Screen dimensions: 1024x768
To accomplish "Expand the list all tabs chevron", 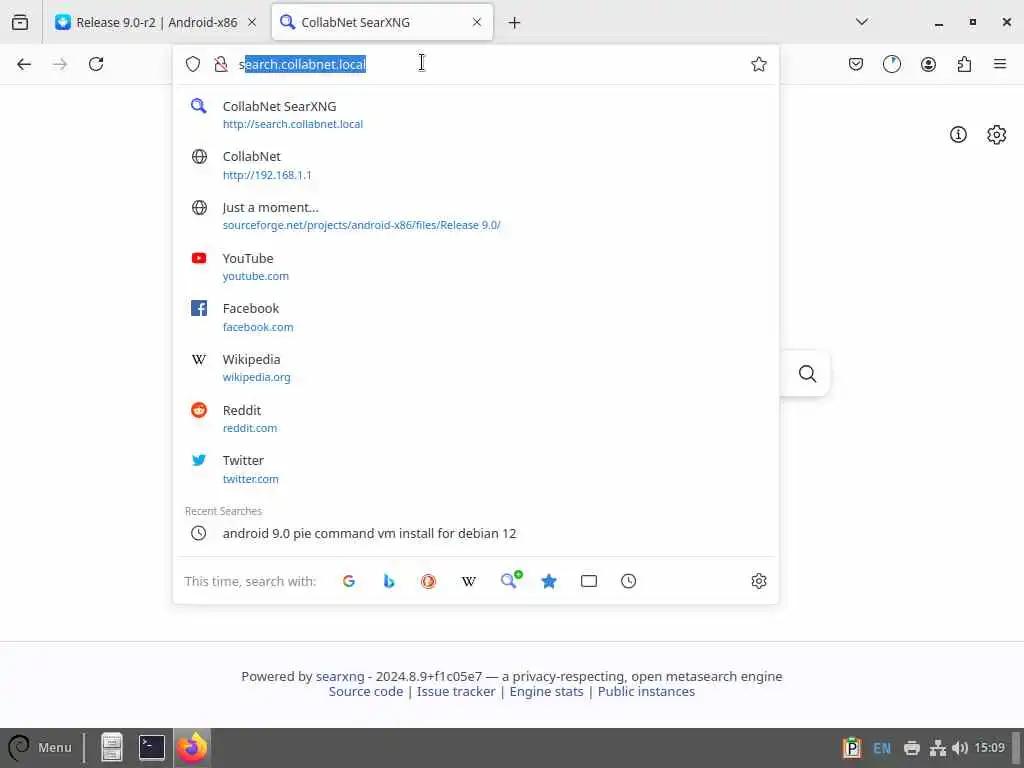I will click(861, 22).
